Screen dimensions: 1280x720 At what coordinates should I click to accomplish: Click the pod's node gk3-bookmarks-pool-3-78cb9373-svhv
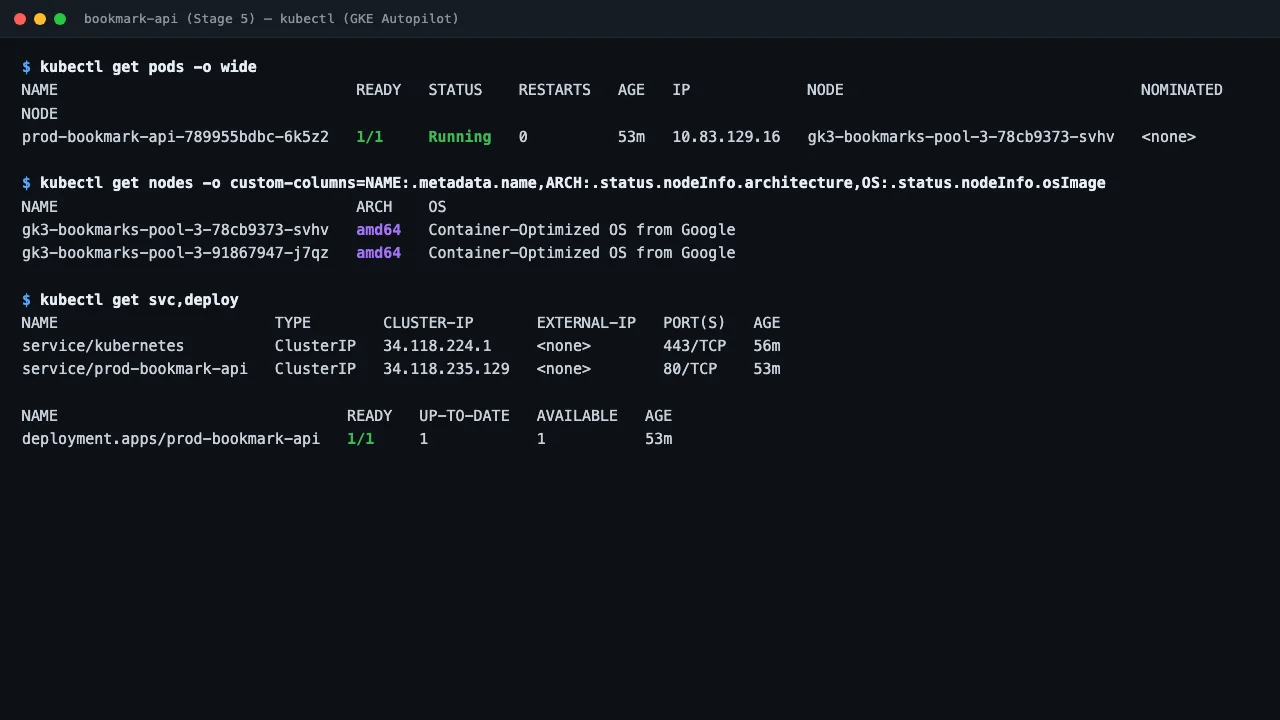coord(961,137)
